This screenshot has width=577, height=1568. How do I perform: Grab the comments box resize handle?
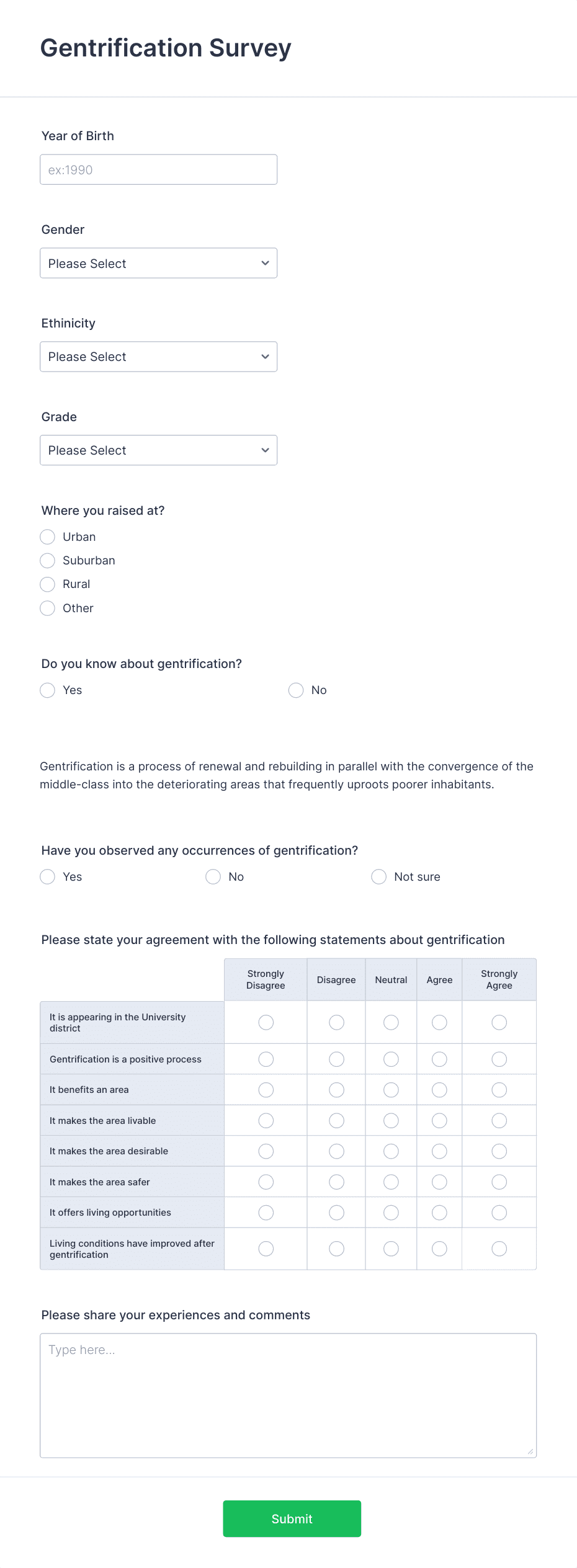[530, 1451]
